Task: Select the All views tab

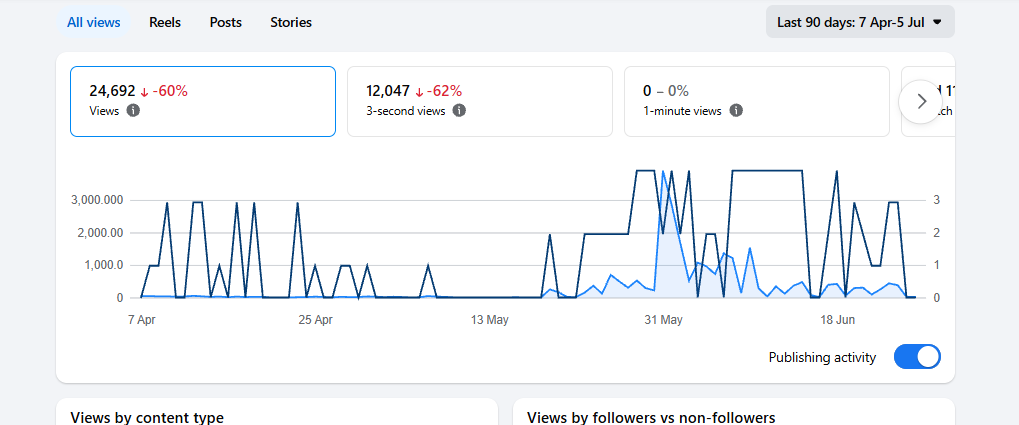Action: pos(94,23)
